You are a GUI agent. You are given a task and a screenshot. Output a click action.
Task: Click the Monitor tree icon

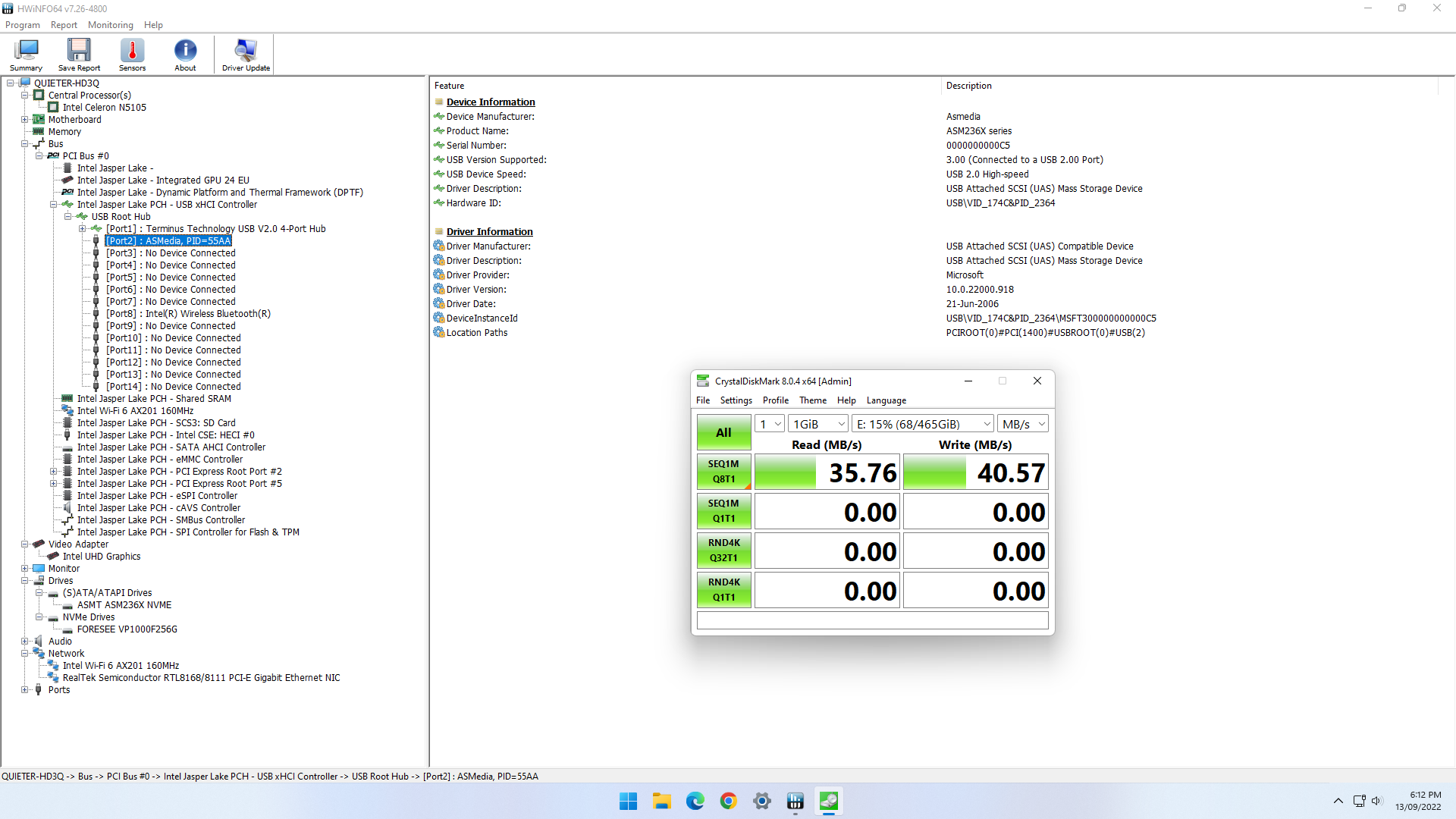[39, 569]
